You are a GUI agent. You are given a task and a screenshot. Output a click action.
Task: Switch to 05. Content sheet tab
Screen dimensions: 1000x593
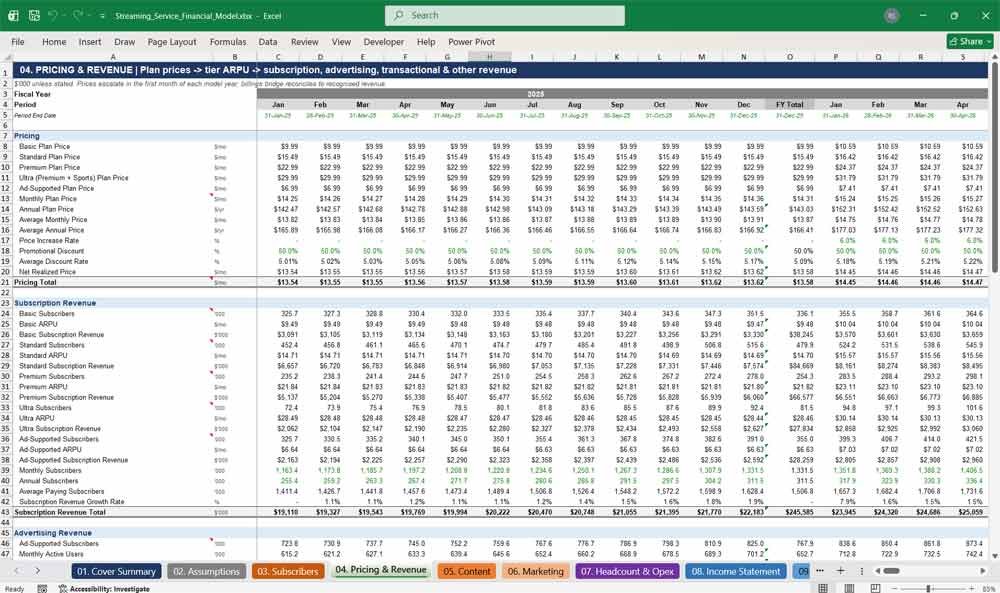[467, 571]
